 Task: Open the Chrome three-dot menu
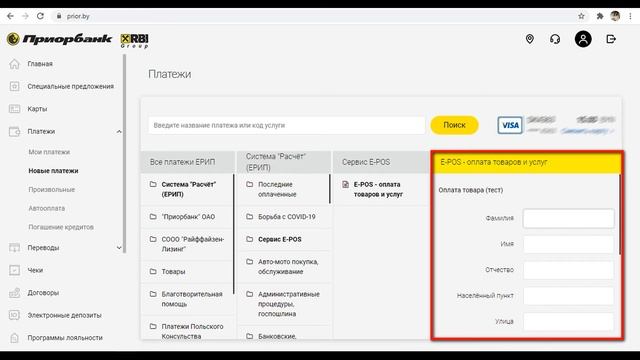[631, 16]
